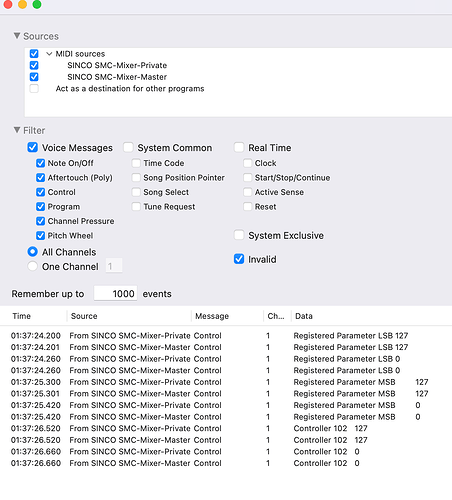Click the Ch... column header
The width and height of the screenshot is (452, 500).
pos(277,316)
